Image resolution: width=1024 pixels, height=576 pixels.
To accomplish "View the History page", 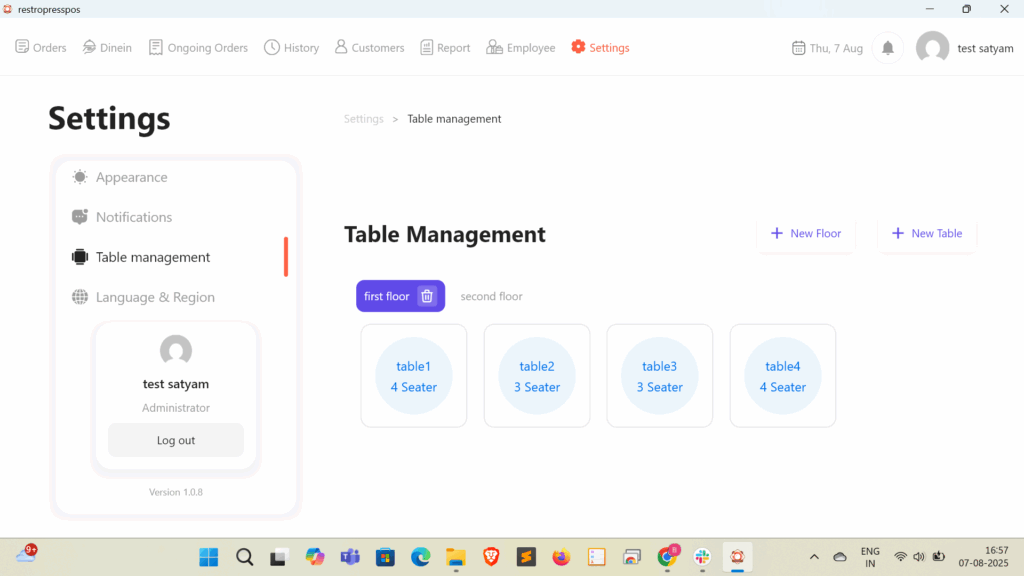I will (291, 48).
